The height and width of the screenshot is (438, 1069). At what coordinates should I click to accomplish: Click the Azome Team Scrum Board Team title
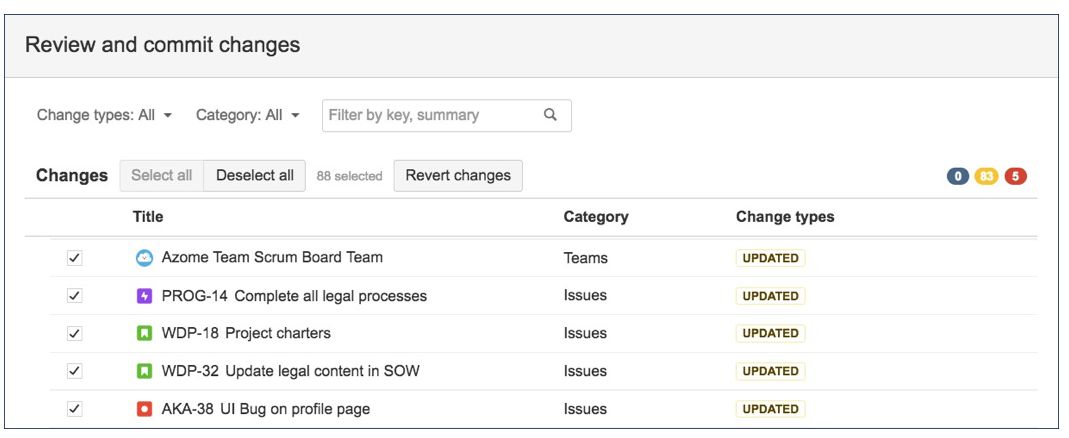272,257
